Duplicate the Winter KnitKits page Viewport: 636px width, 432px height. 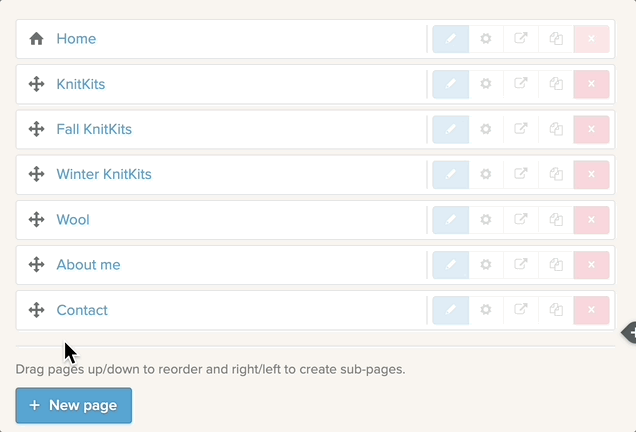556,174
